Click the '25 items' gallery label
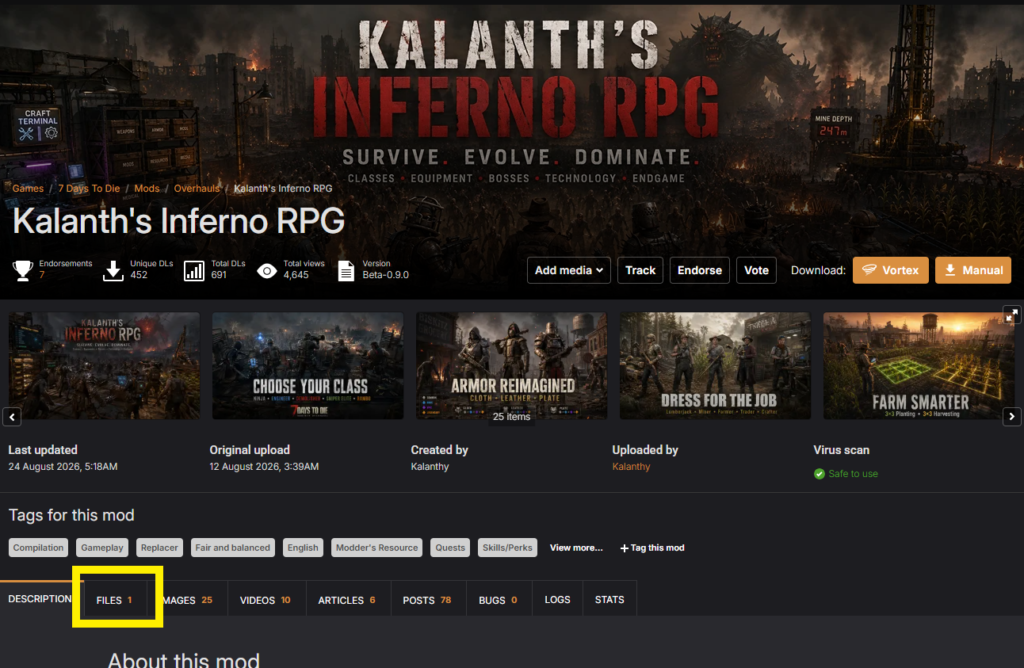Screen dimensions: 1024x668 pyautogui.click(x=511, y=417)
